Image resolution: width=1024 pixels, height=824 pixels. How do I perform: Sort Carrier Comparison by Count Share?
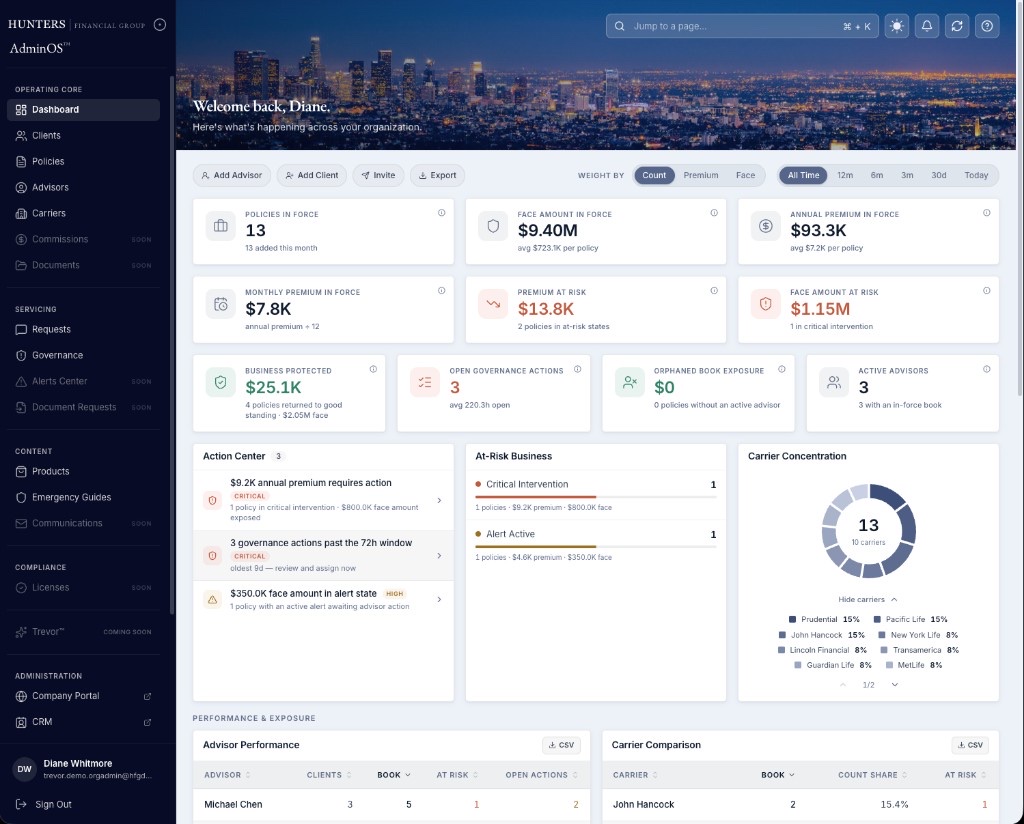coord(872,775)
